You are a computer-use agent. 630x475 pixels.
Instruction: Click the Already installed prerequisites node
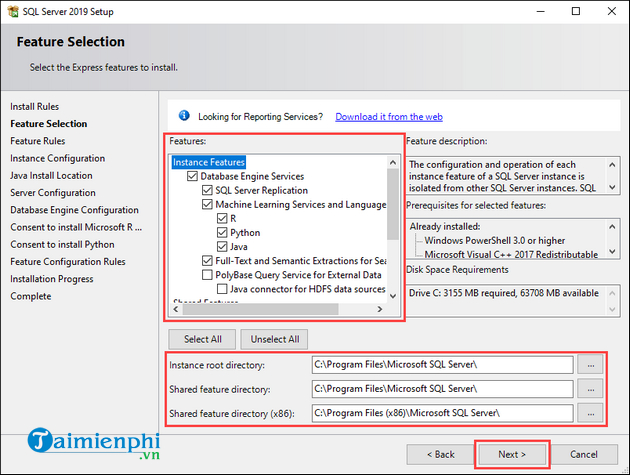point(445,227)
